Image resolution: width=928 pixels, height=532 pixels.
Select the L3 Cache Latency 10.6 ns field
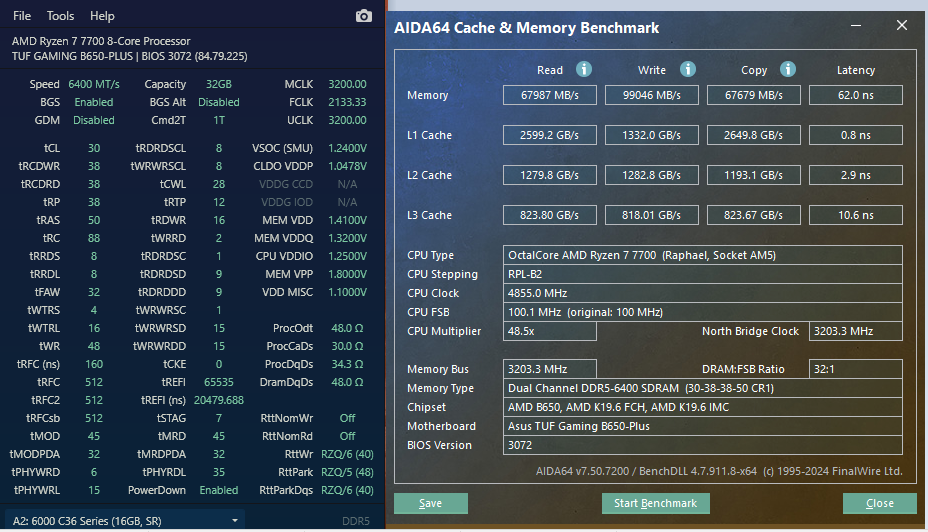[x=856, y=215]
